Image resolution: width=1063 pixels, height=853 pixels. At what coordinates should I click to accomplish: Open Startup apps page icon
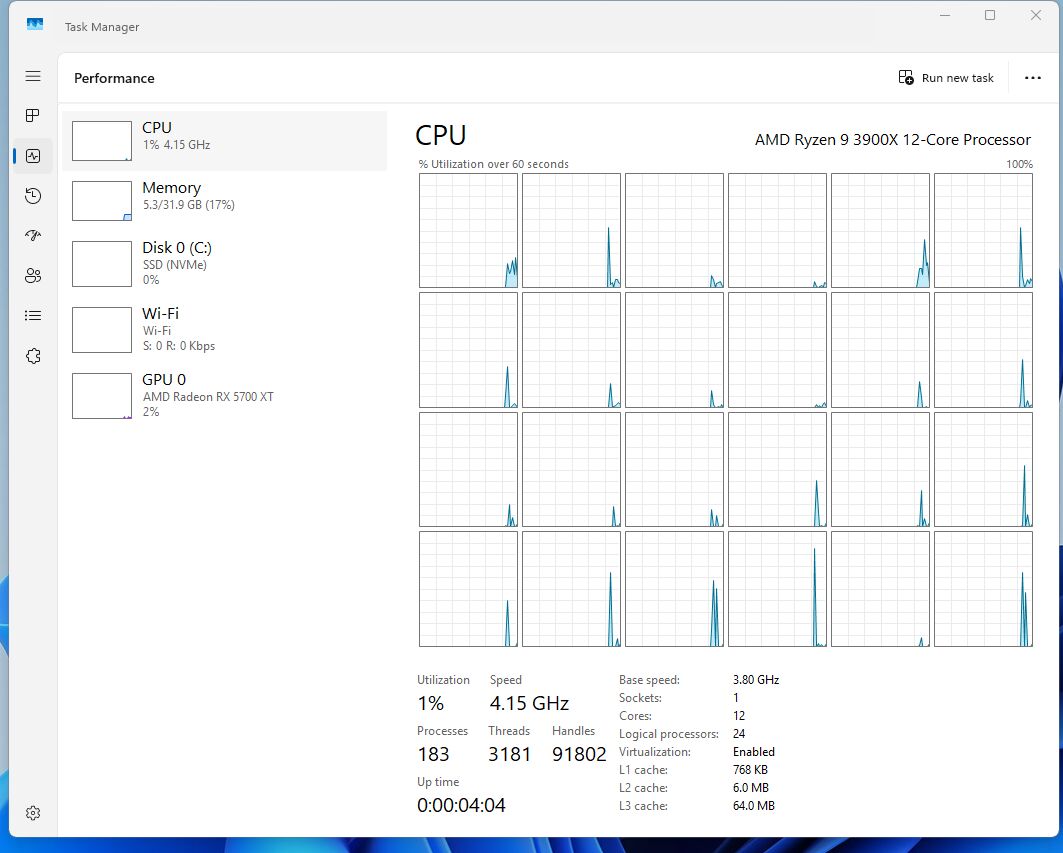tap(33, 235)
